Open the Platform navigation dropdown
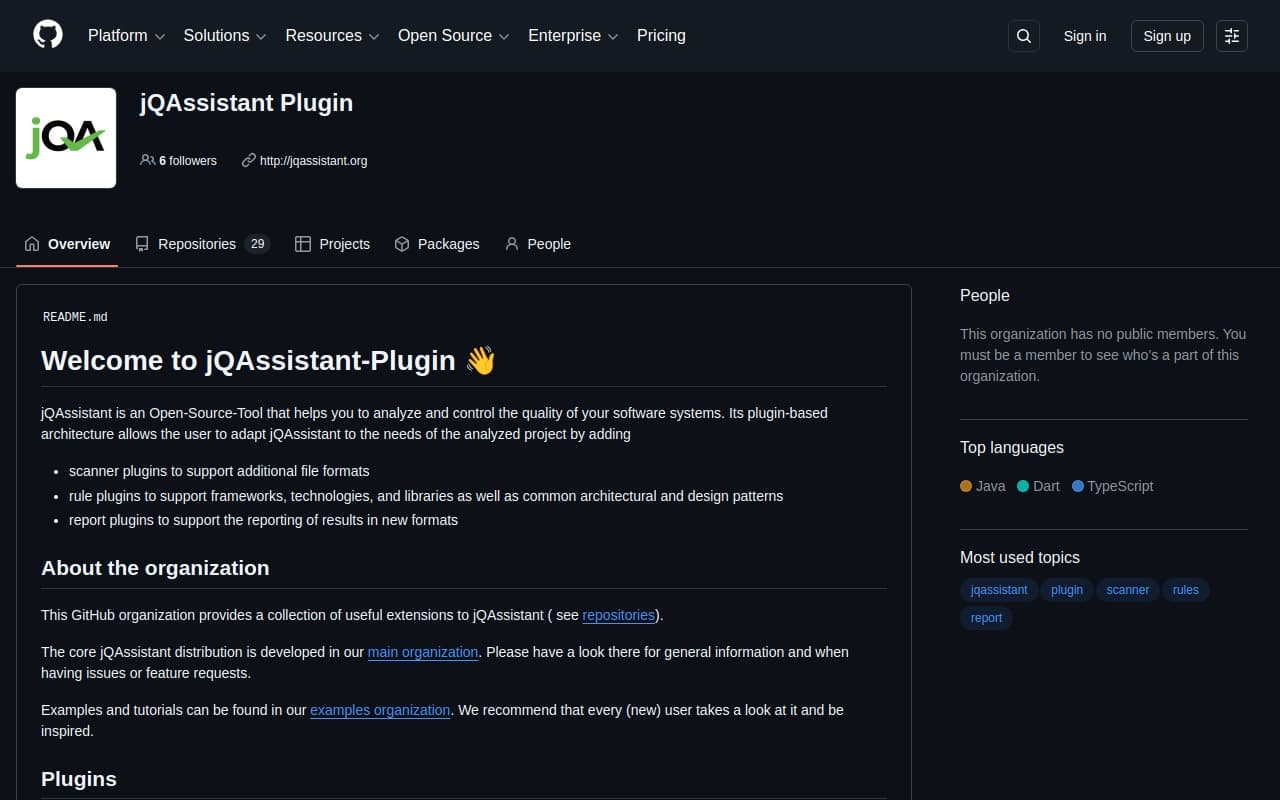The height and width of the screenshot is (800, 1280). click(x=118, y=35)
